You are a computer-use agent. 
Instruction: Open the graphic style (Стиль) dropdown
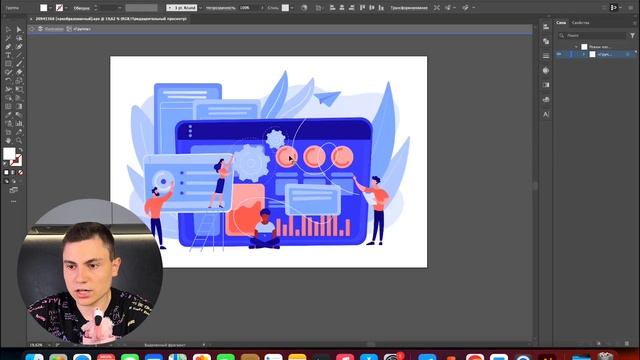tap(292, 8)
